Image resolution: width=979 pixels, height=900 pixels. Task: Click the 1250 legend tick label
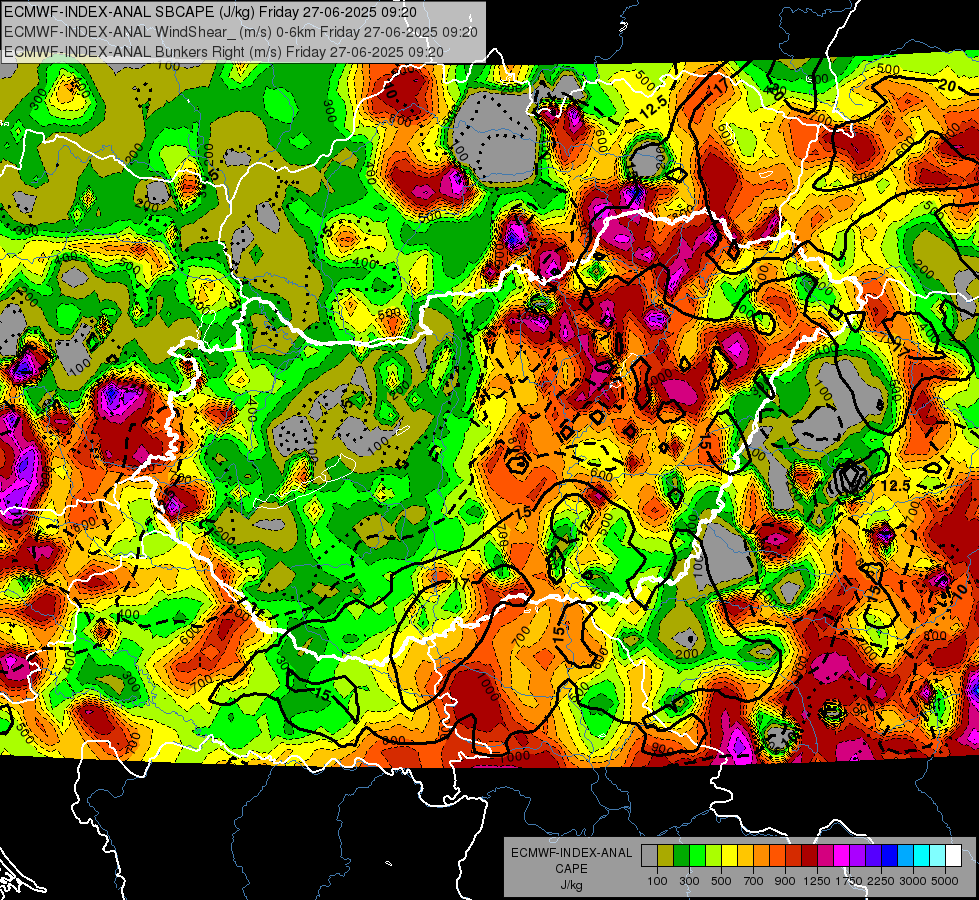pos(817,881)
